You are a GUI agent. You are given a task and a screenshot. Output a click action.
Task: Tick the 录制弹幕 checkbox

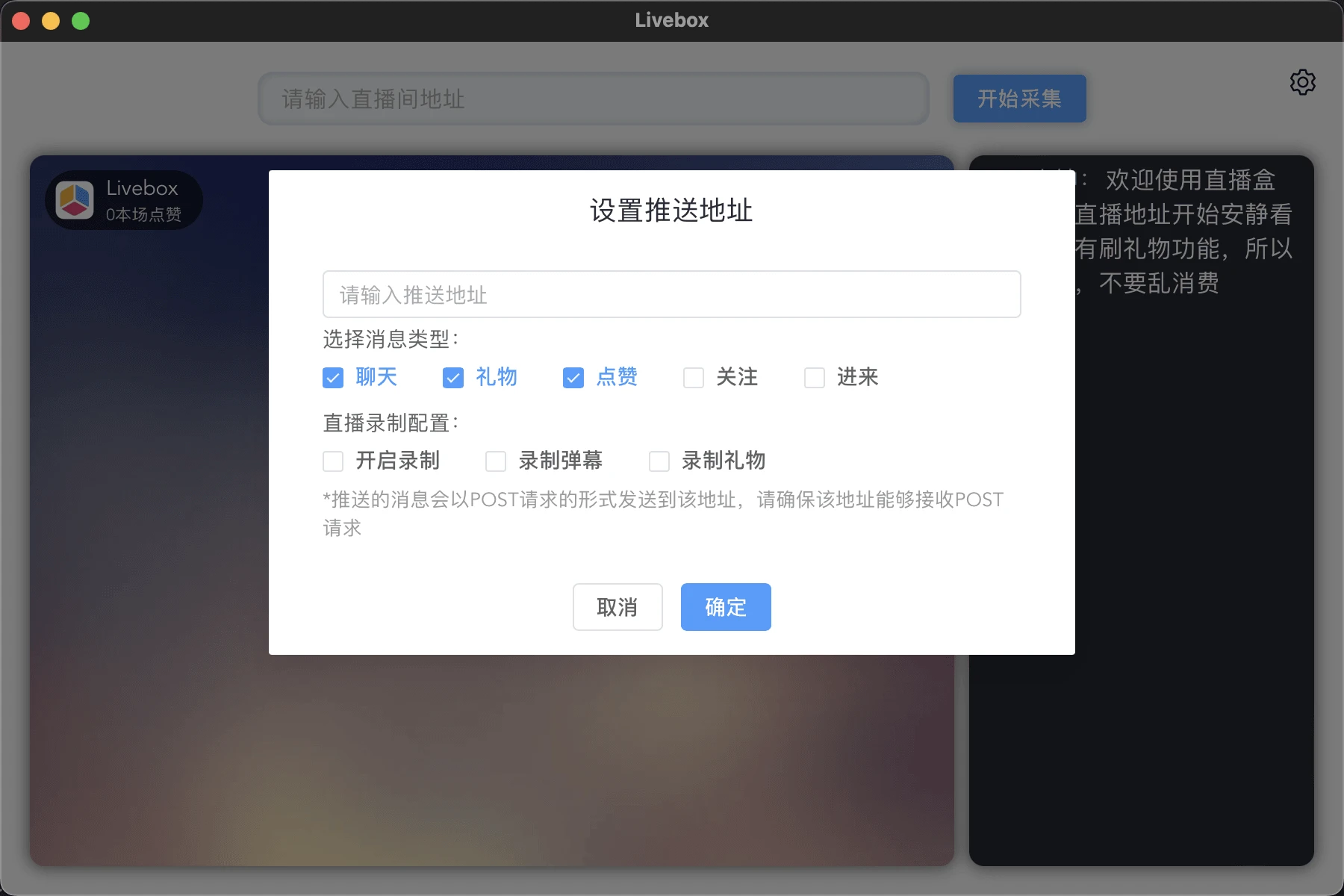496,461
